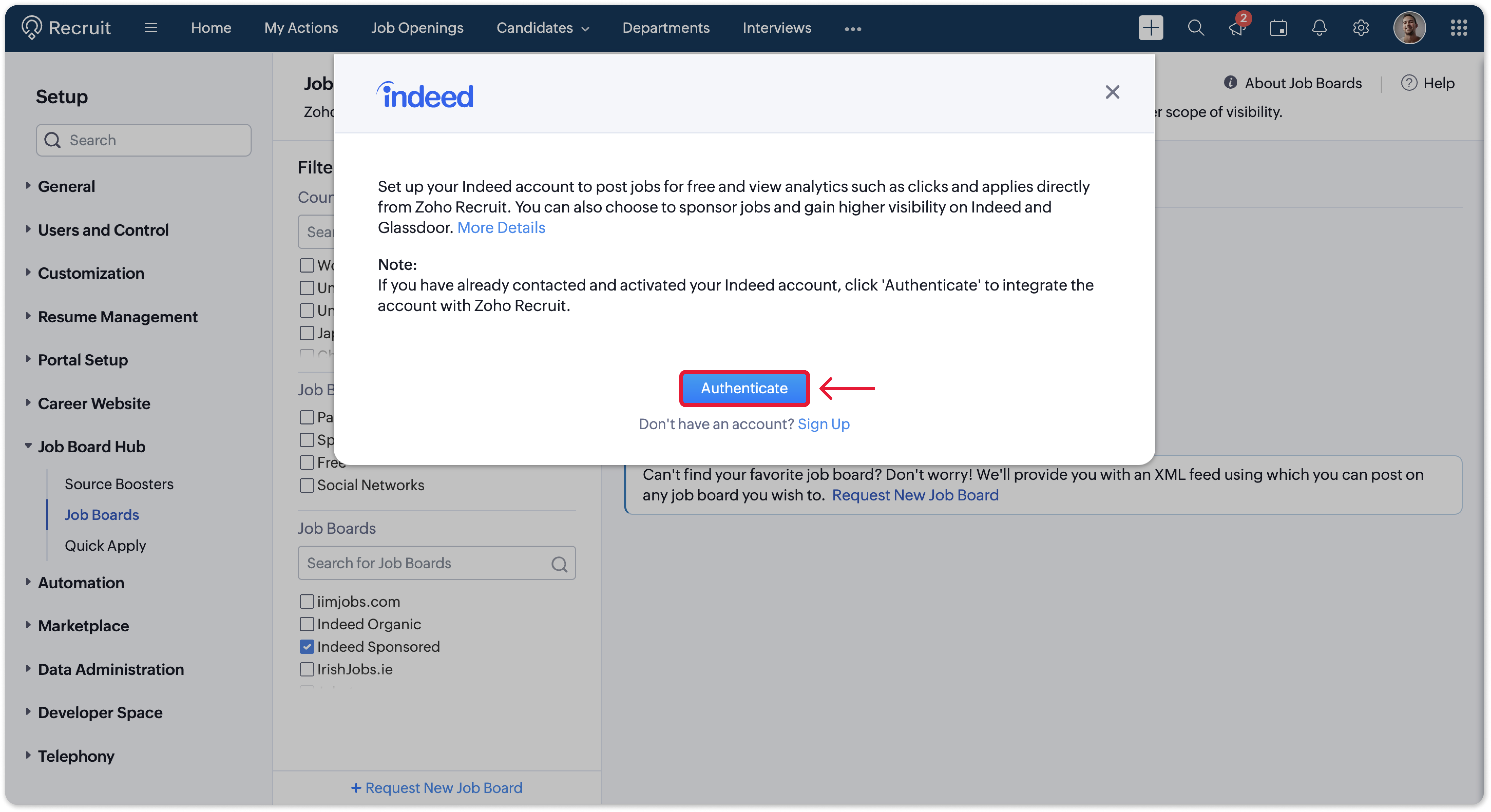This screenshot has height=812, width=1491.
Task: Open the notifications bell icon
Action: 1319,28
